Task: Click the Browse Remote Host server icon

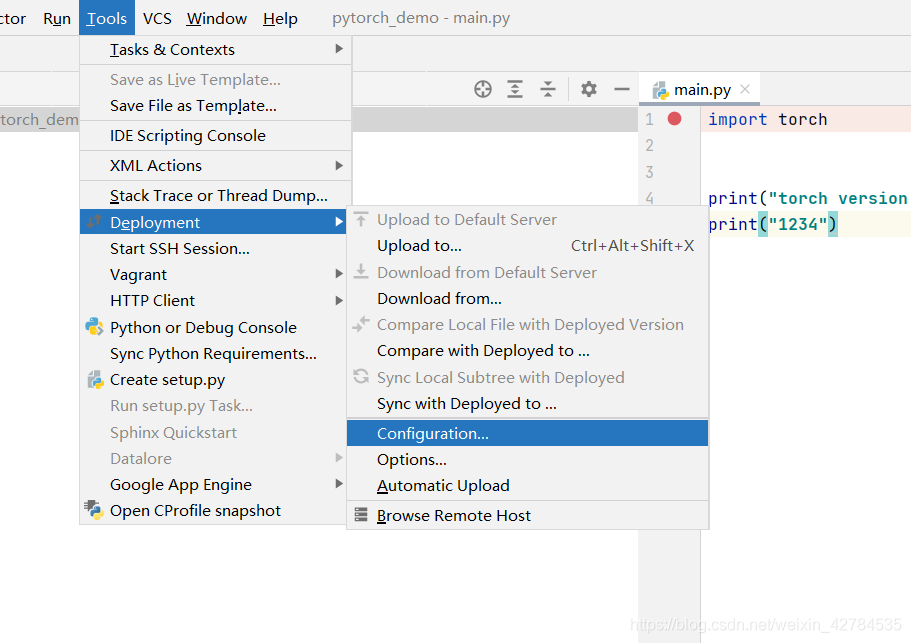Action: [361, 515]
